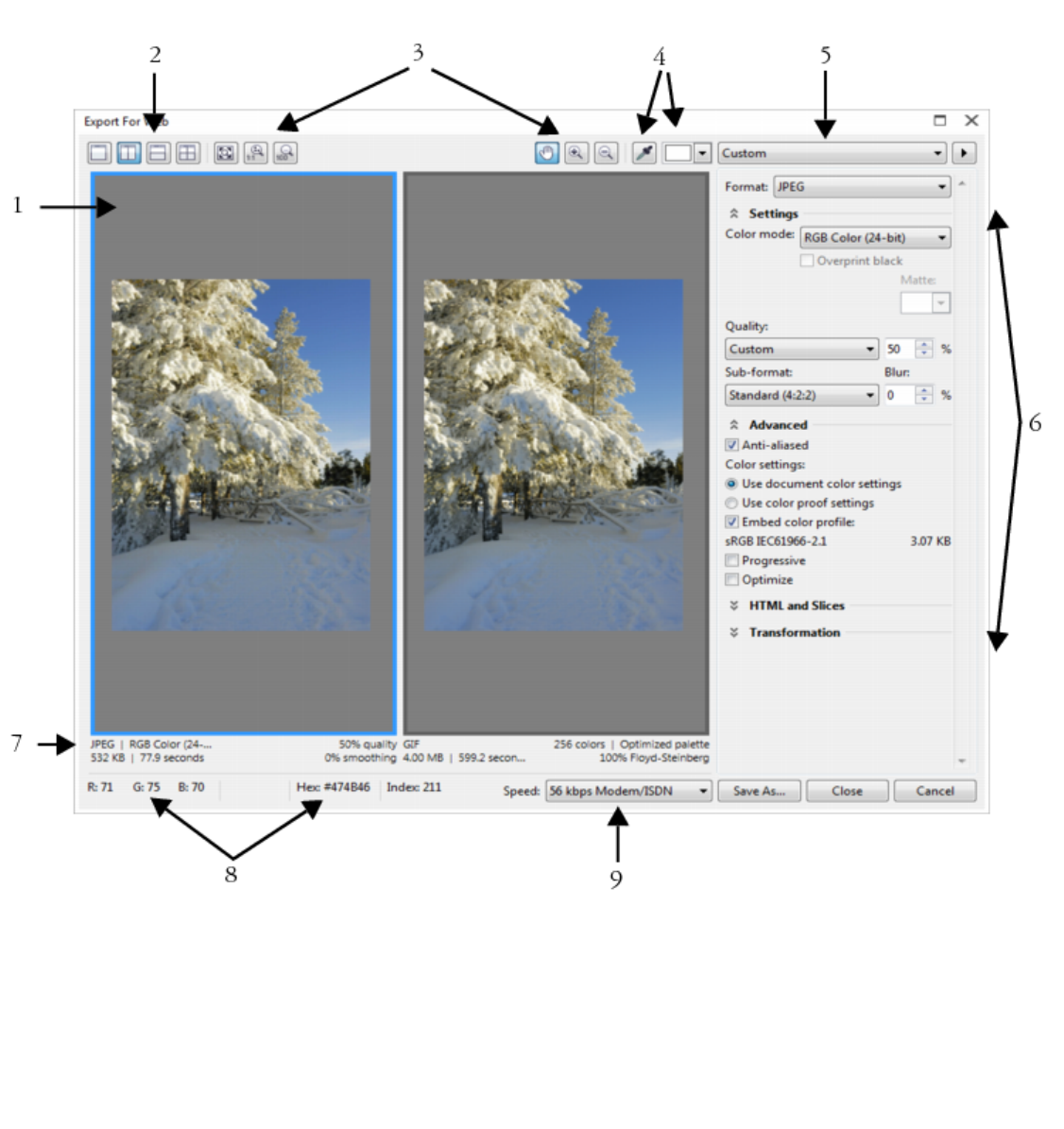Viewport: 1064px width, 1129px height.
Task: Select the Eyedropper tool
Action: click(x=644, y=153)
